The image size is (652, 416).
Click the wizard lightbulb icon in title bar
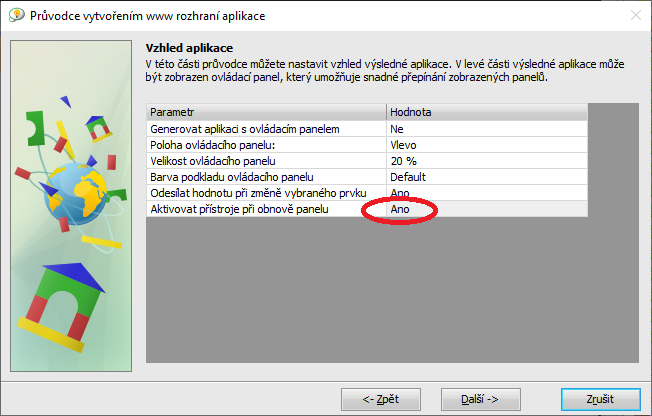pyautogui.click(x=16, y=15)
